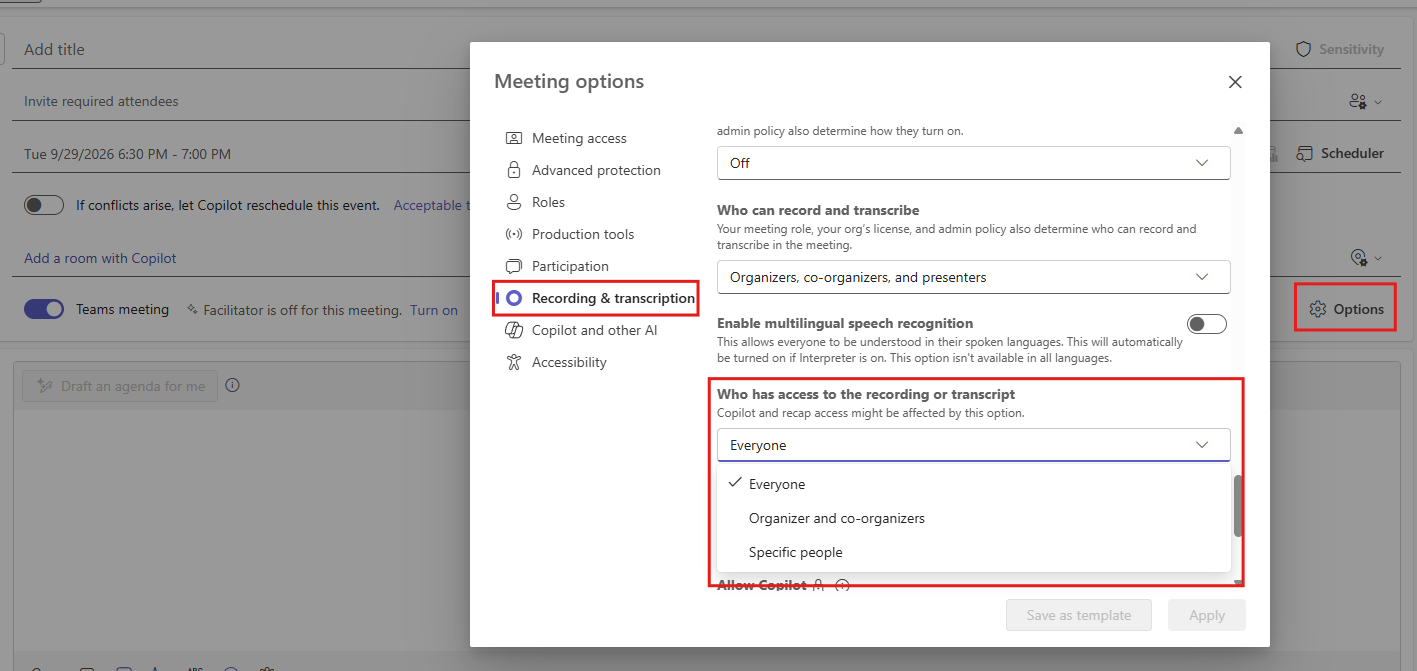Open attendee options beside Invite required attendees

click(1365, 101)
